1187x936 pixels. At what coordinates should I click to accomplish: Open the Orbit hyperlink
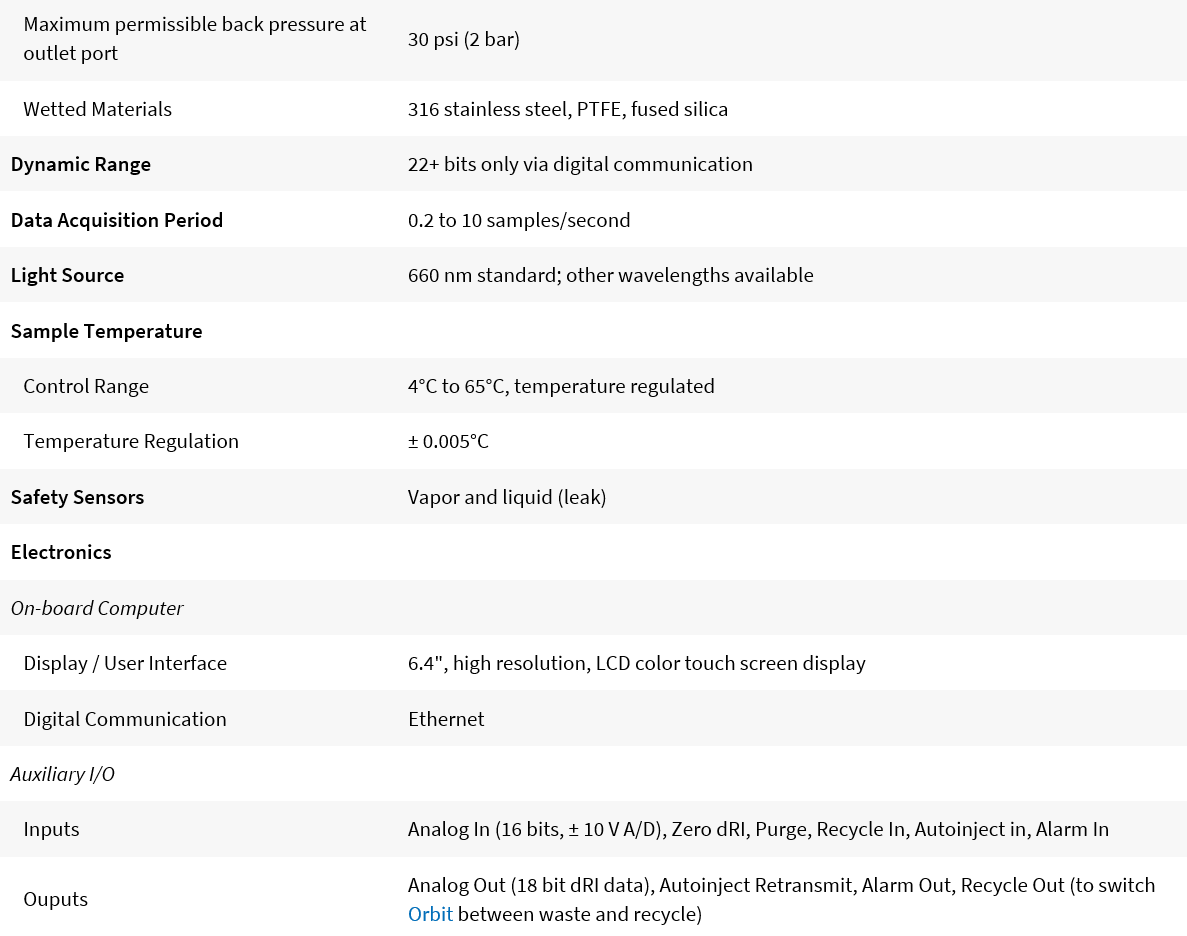click(x=430, y=914)
